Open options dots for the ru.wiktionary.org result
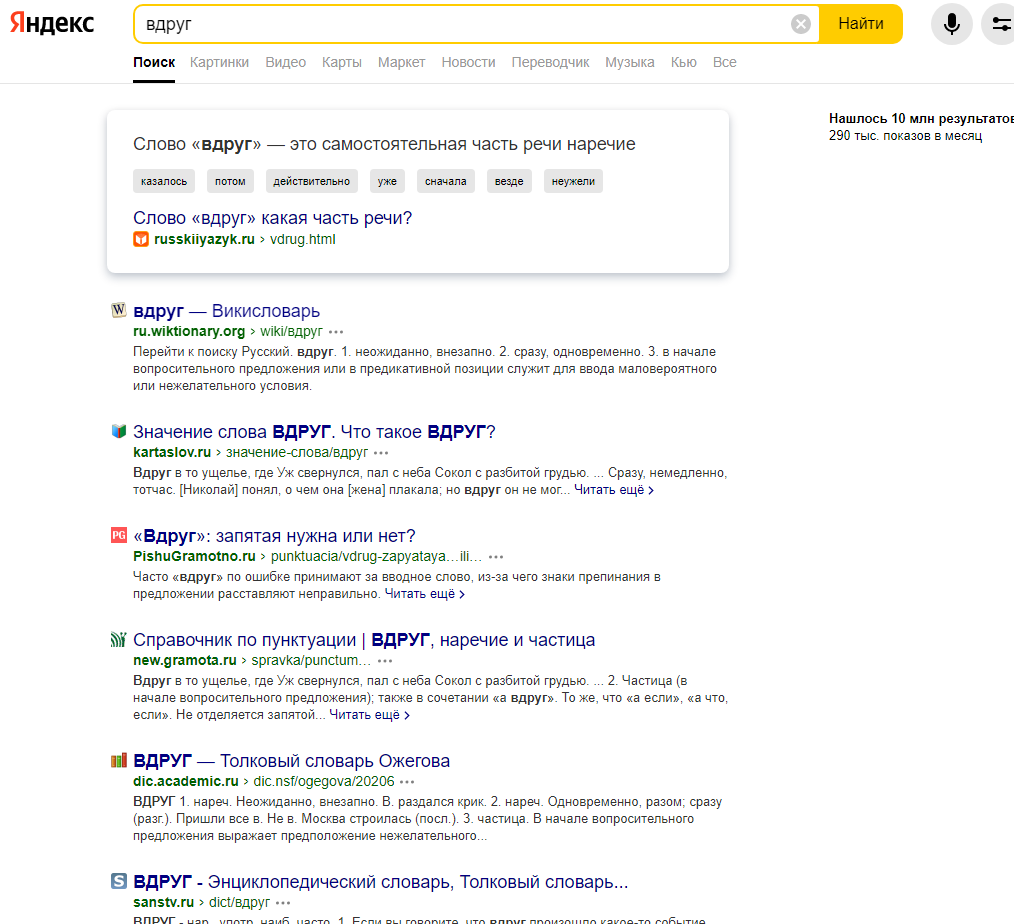The image size is (1014, 924). coord(336,332)
